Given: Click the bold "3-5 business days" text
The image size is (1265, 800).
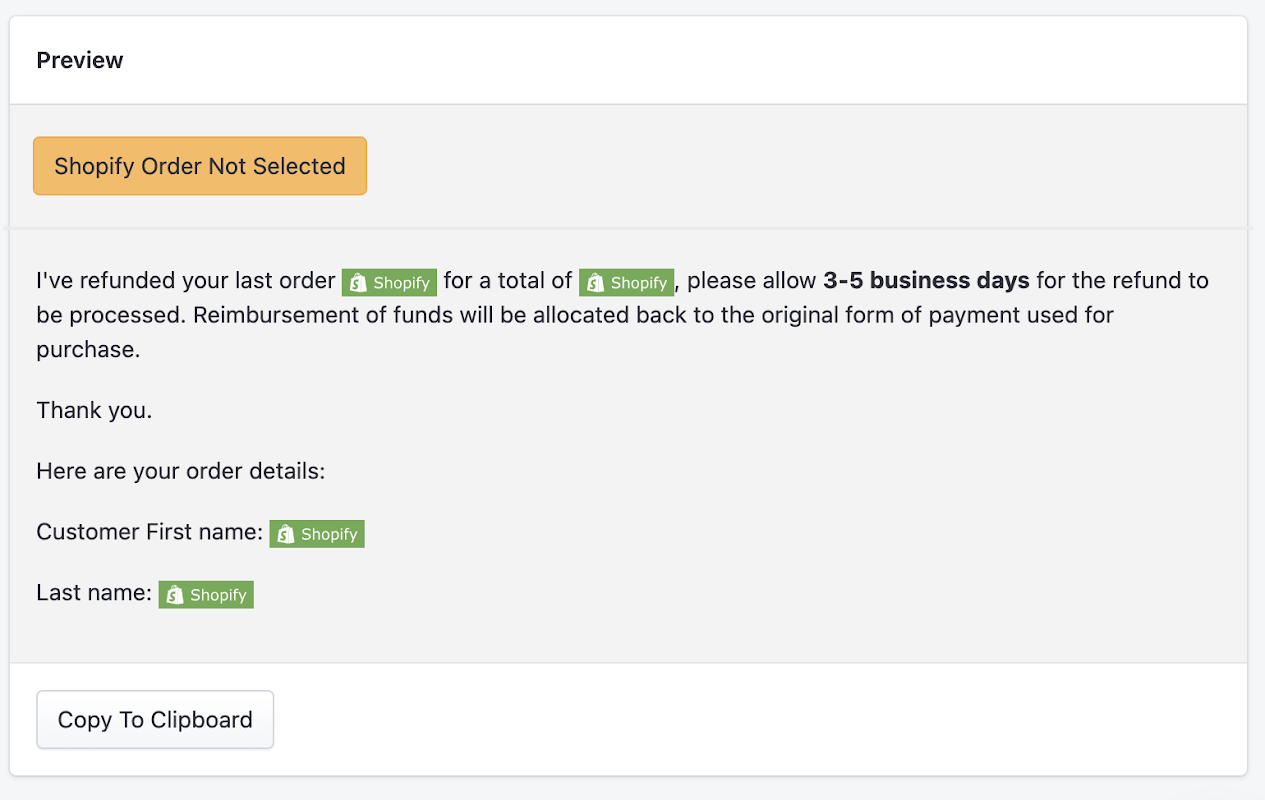Looking at the screenshot, I should pyautogui.click(x=926, y=281).
